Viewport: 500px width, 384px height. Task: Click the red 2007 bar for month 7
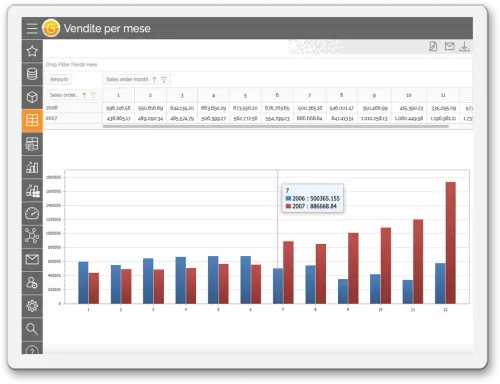click(x=288, y=272)
